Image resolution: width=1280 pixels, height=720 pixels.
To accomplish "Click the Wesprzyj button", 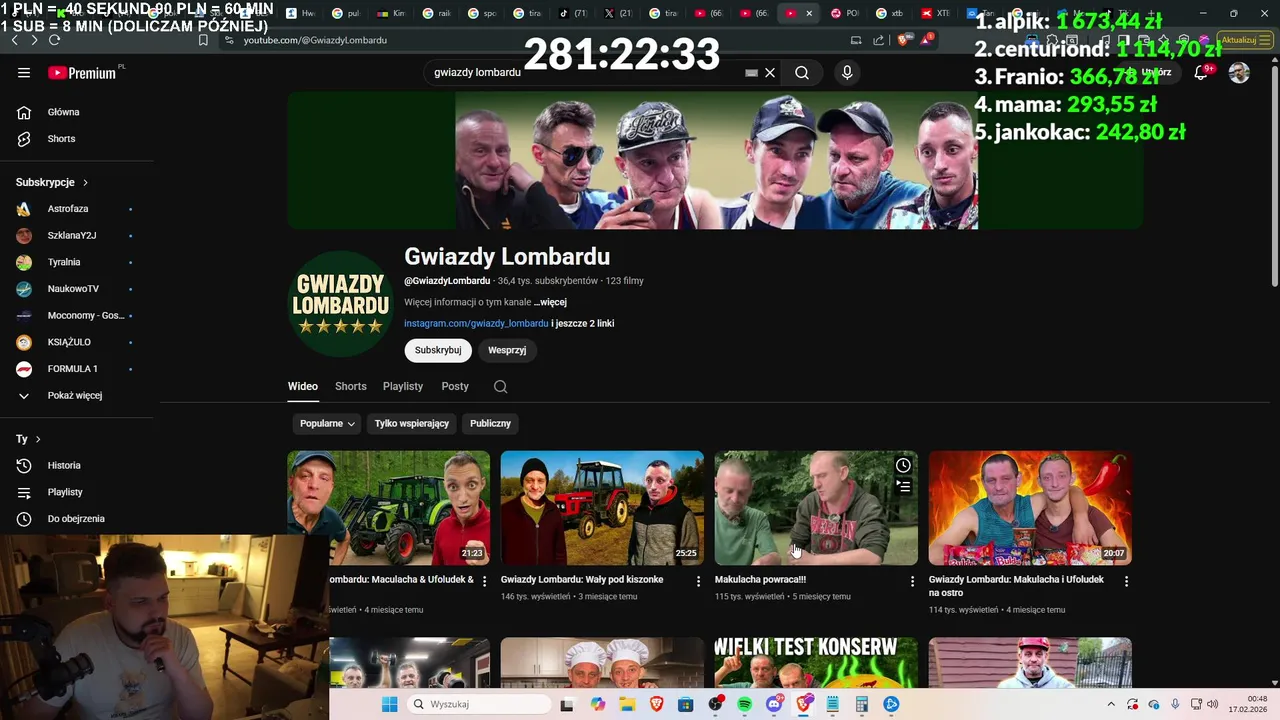I will click(x=507, y=350).
